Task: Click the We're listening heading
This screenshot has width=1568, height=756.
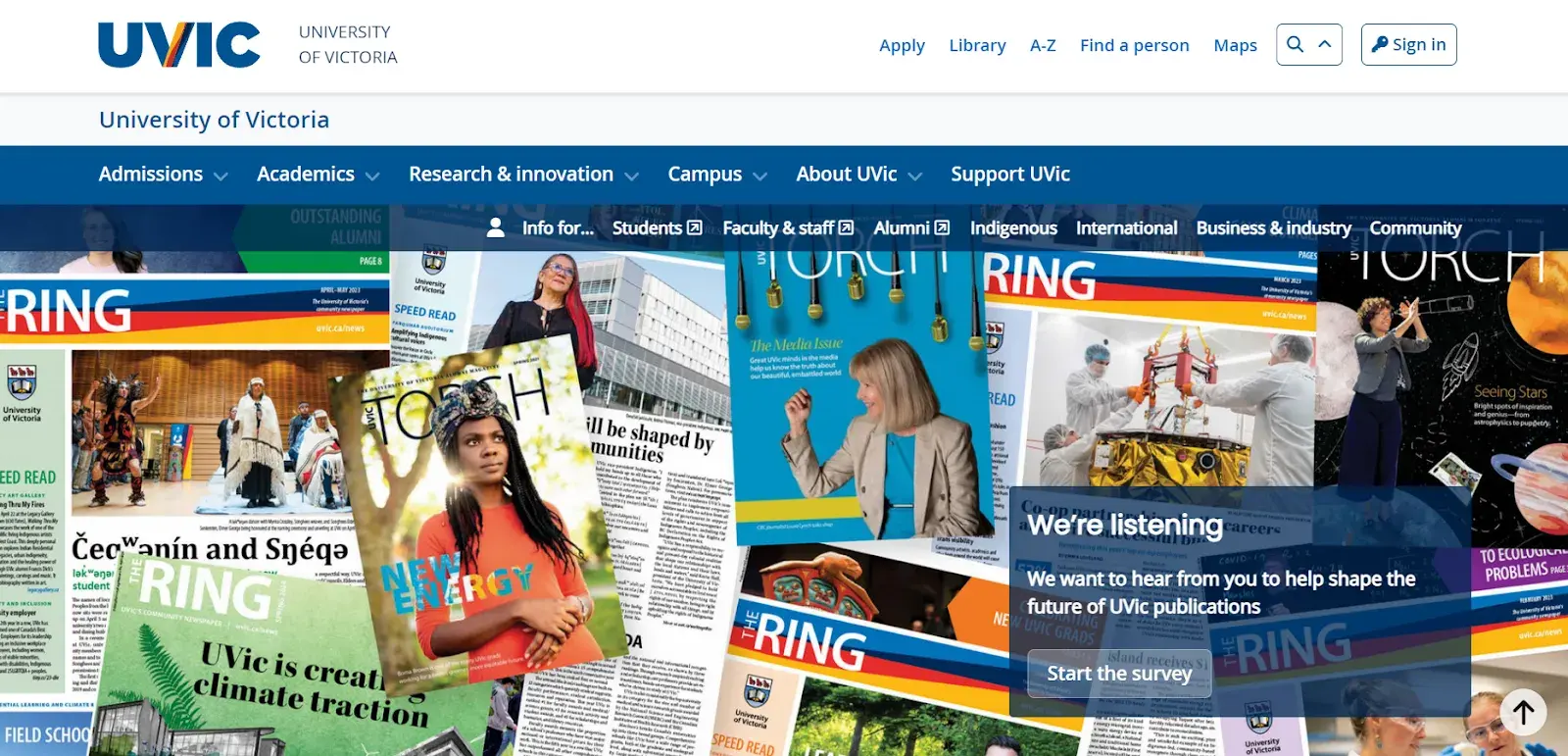Action: point(1125,526)
